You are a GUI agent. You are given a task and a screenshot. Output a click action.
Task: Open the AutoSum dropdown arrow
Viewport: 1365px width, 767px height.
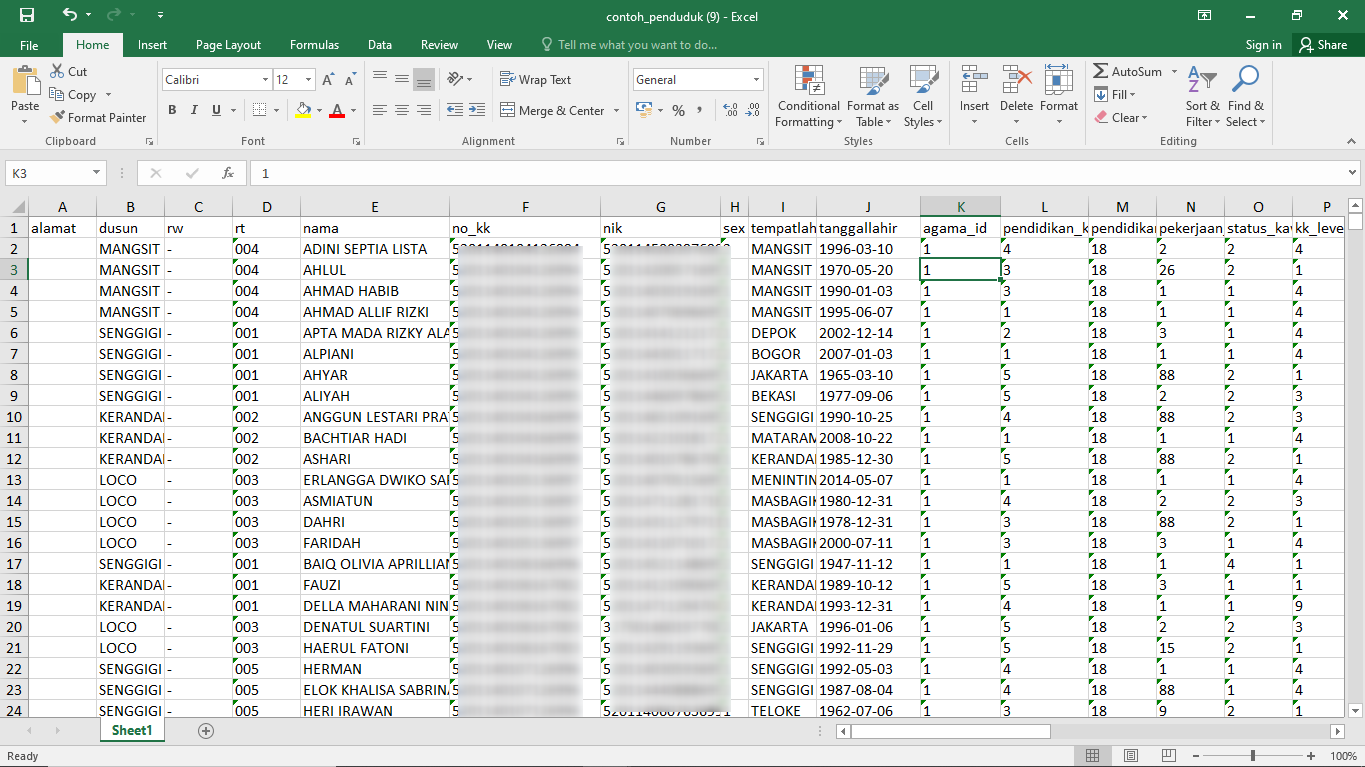pyautogui.click(x=1174, y=72)
